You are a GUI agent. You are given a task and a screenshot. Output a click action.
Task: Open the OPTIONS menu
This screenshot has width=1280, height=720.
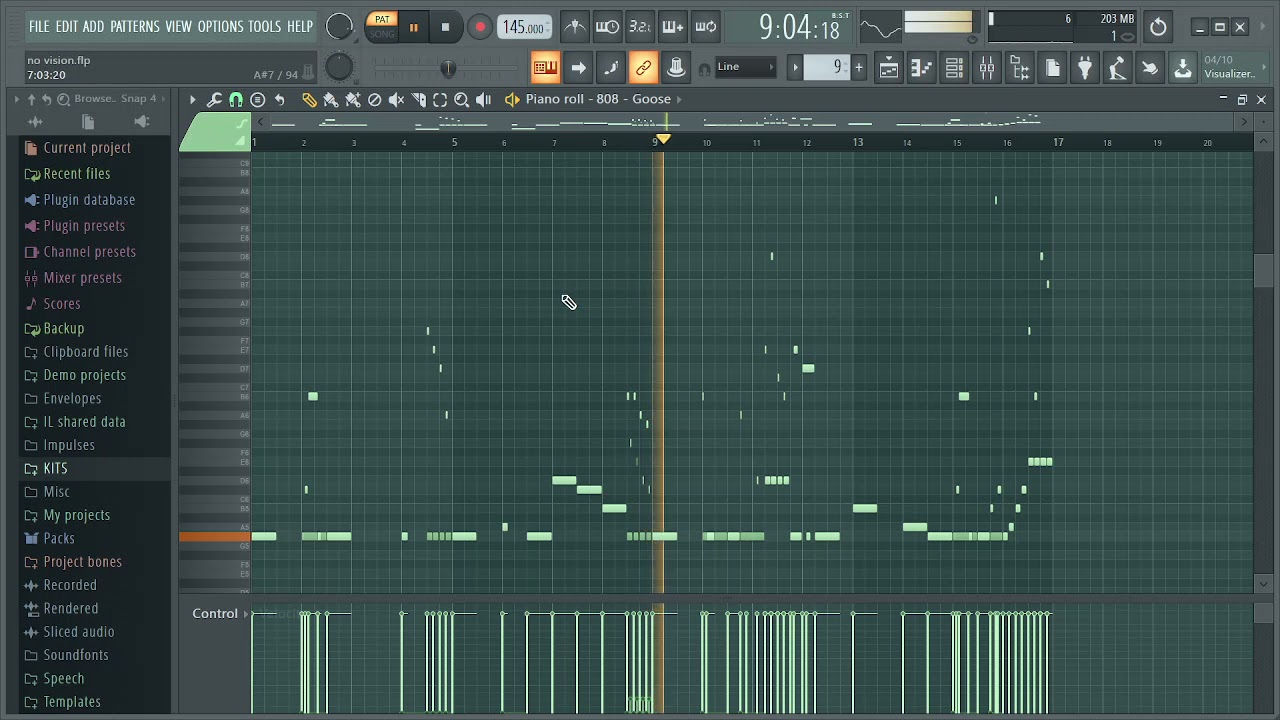click(221, 26)
